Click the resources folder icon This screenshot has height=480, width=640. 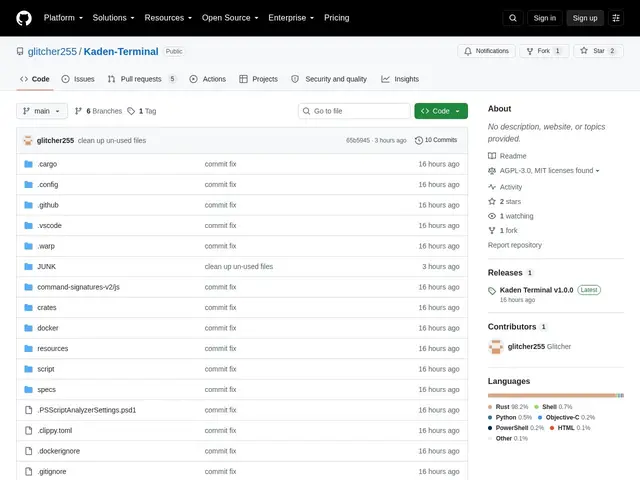click(28, 349)
